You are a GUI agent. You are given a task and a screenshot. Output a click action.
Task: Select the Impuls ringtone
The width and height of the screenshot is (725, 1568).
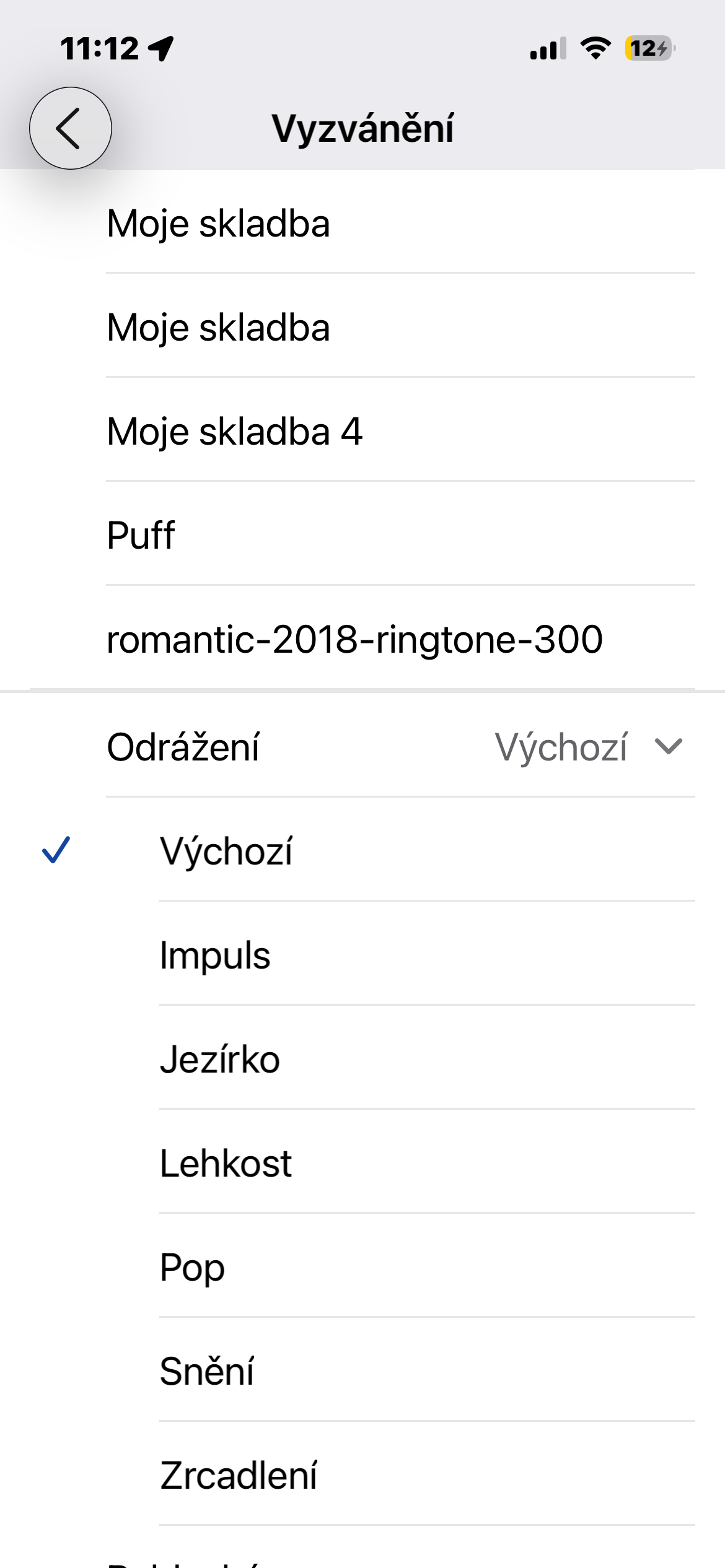(215, 955)
